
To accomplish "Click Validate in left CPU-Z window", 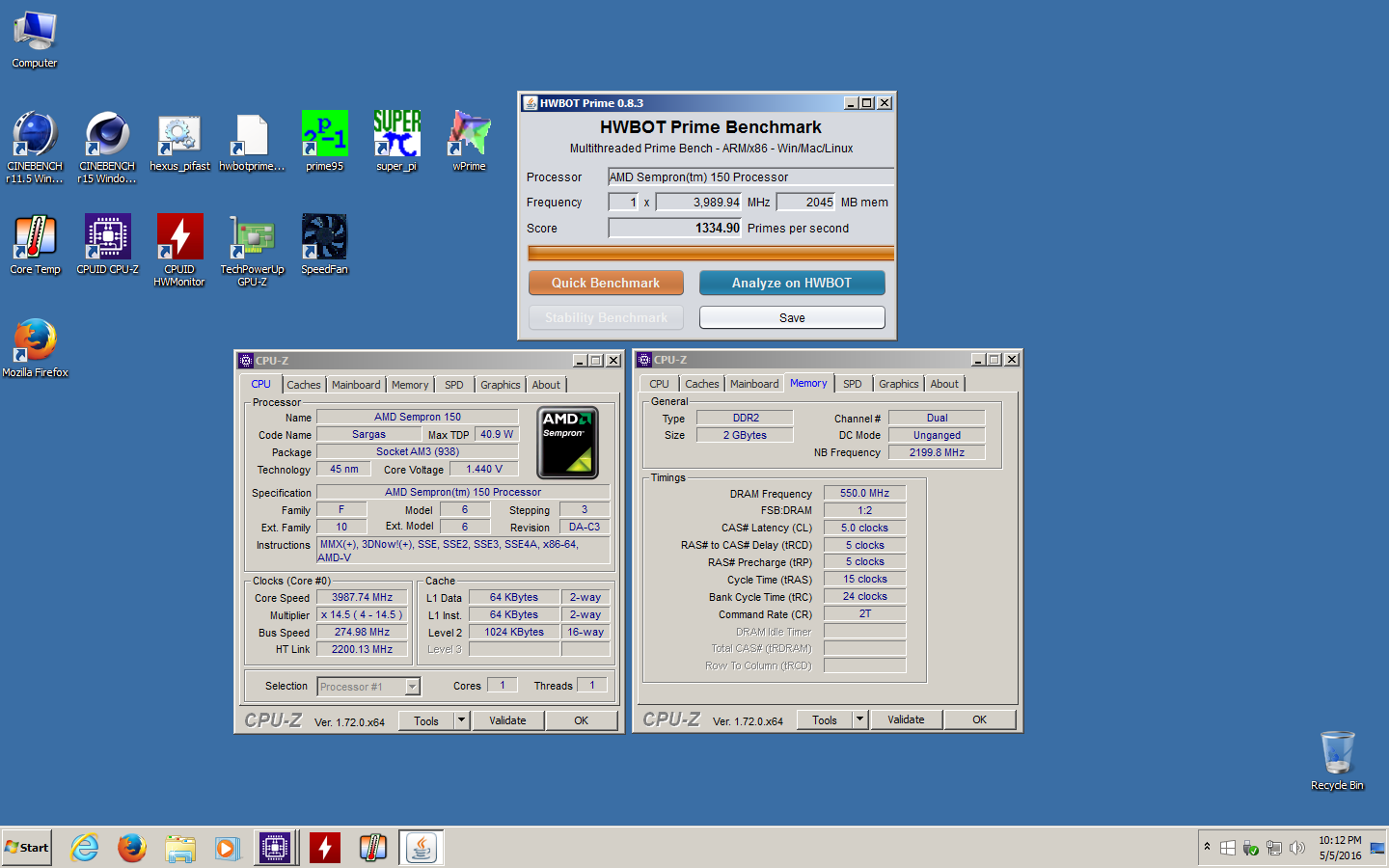I will (x=508, y=720).
